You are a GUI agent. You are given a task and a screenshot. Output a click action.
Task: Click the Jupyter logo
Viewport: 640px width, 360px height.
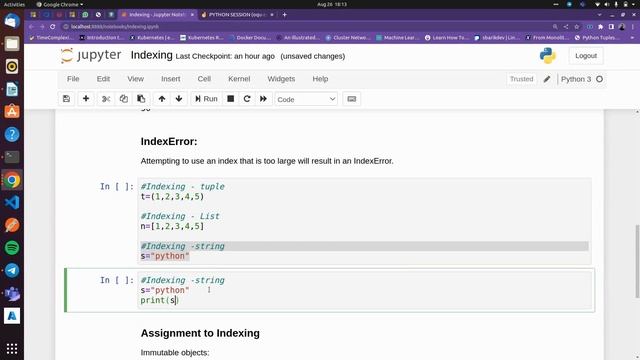(x=91, y=56)
